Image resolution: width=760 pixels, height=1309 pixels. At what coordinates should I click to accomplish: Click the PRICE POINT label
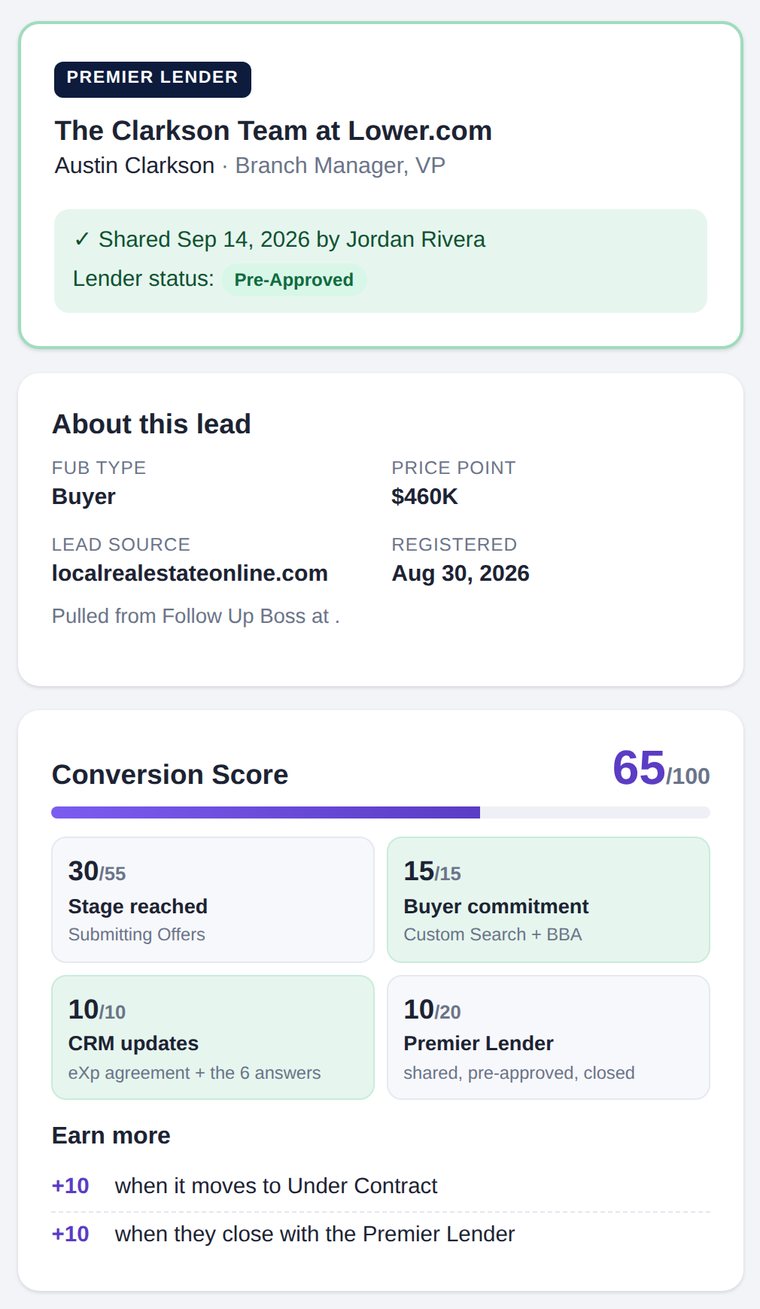tap(454, 467)
